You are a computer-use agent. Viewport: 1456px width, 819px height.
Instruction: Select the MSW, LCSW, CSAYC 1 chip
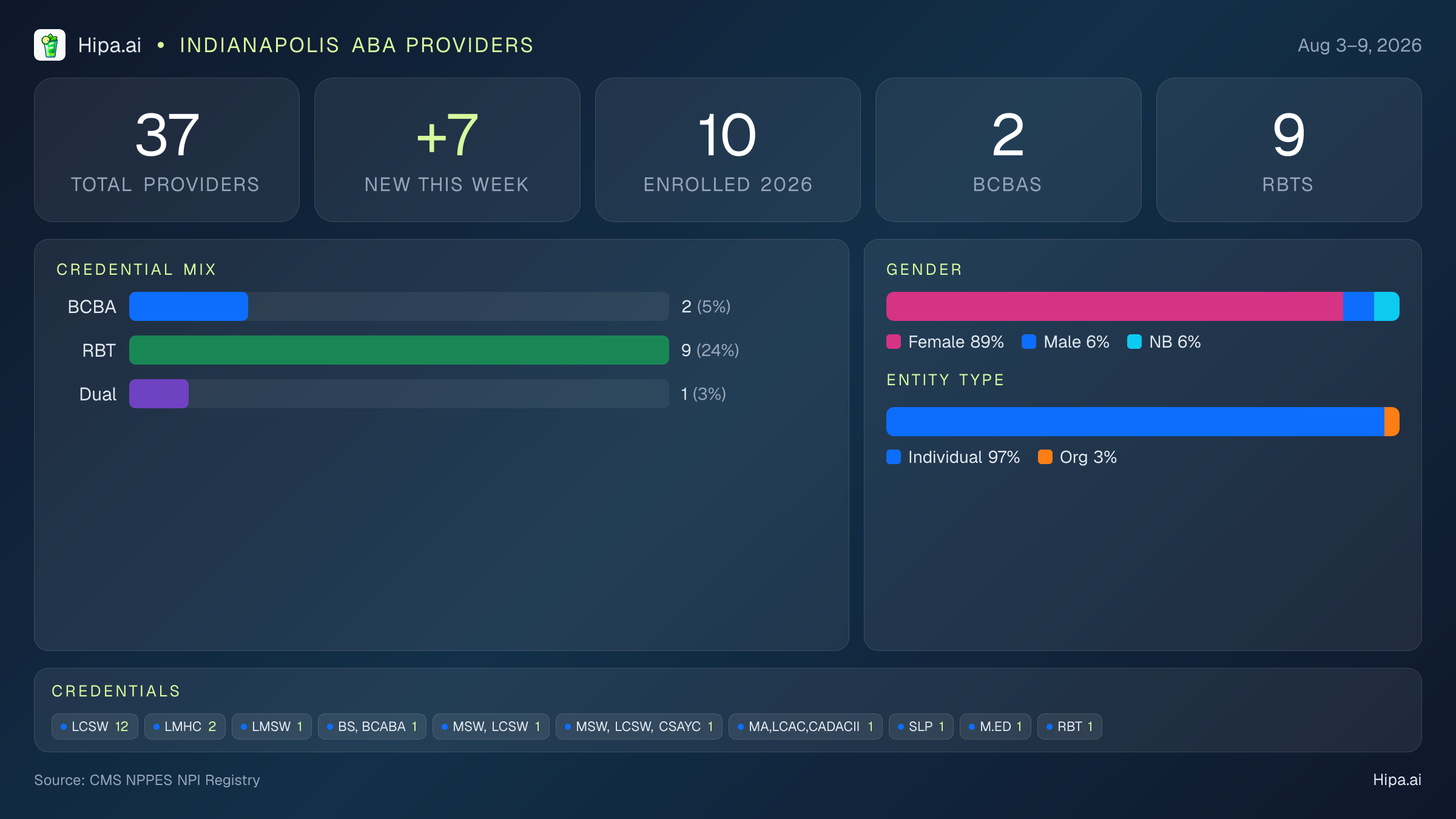(639, 726)
